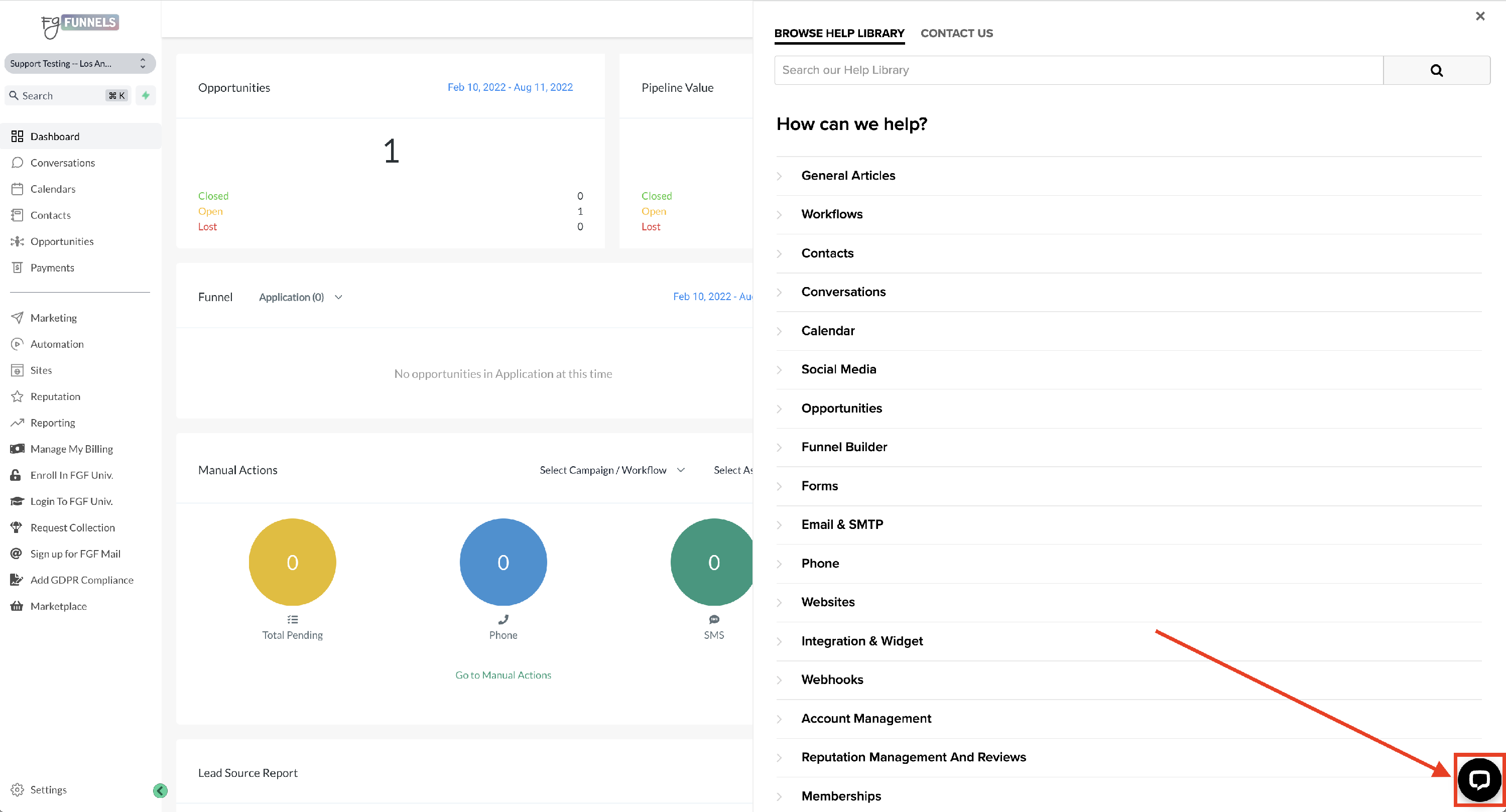Select the Browse Help Library tab
Viewport: 1506px width, 812px height.
839,33
